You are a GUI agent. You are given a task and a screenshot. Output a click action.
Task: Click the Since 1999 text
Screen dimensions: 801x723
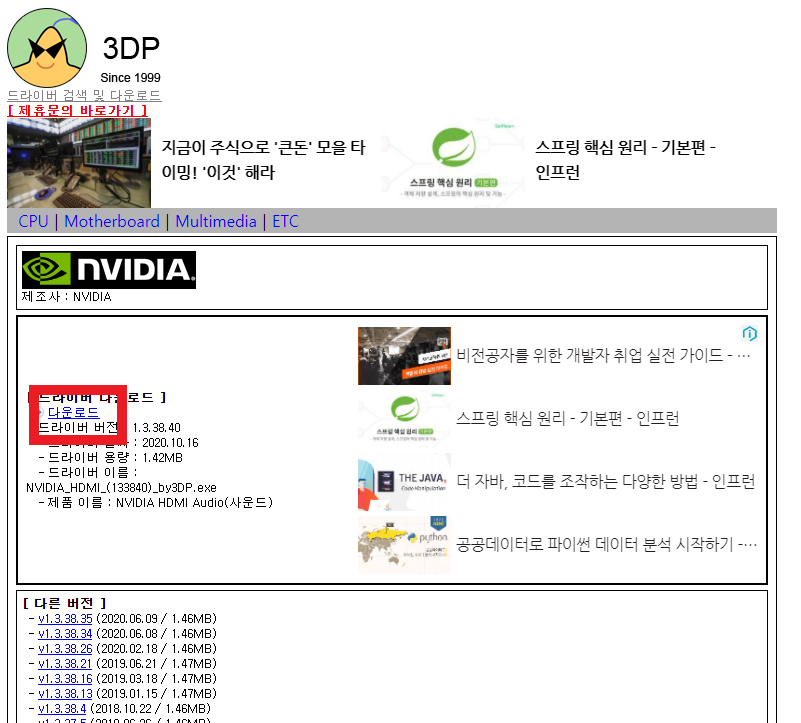point(130,78)
